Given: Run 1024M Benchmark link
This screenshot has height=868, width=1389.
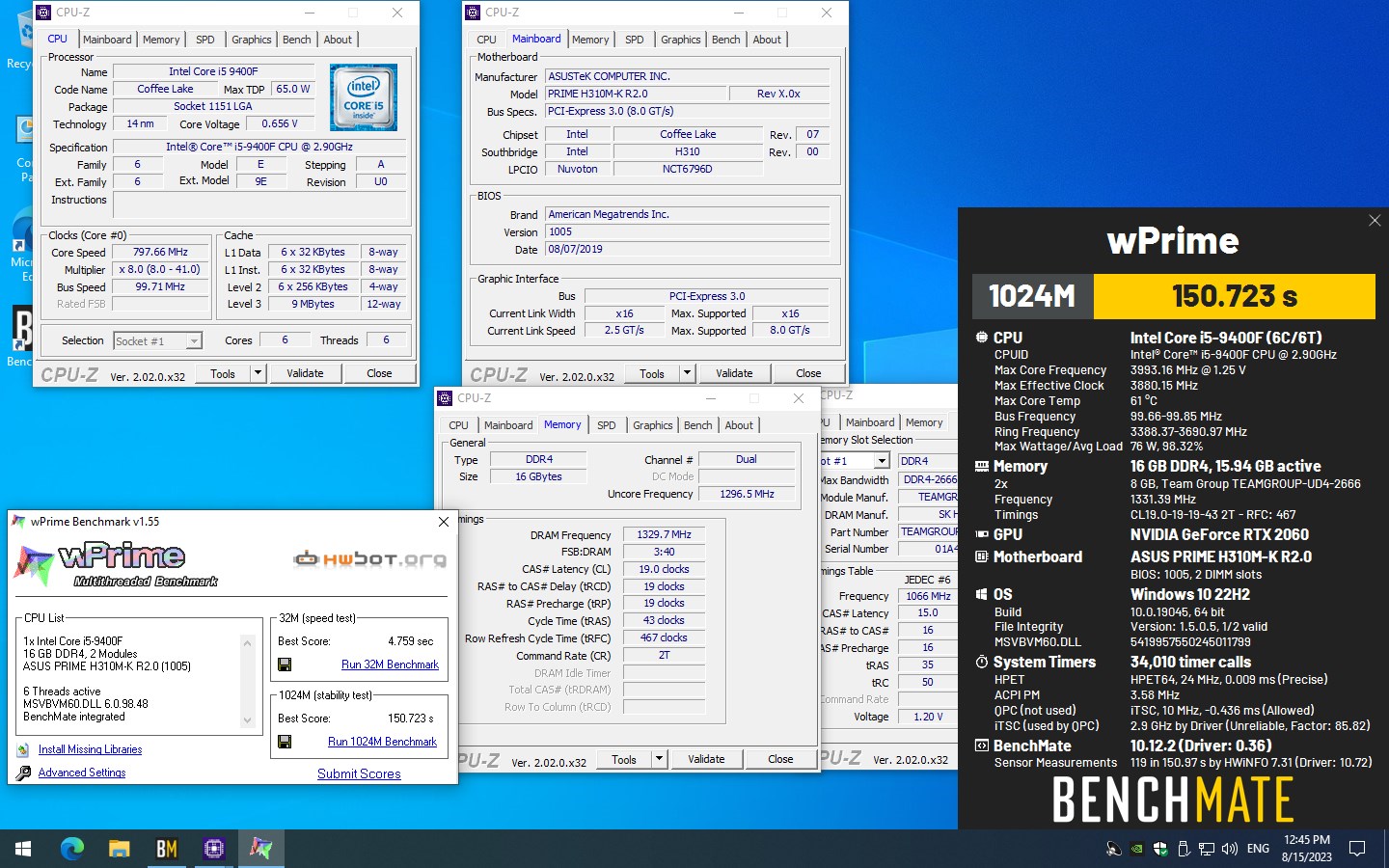Looking at the screenshot, I should 382,742.
